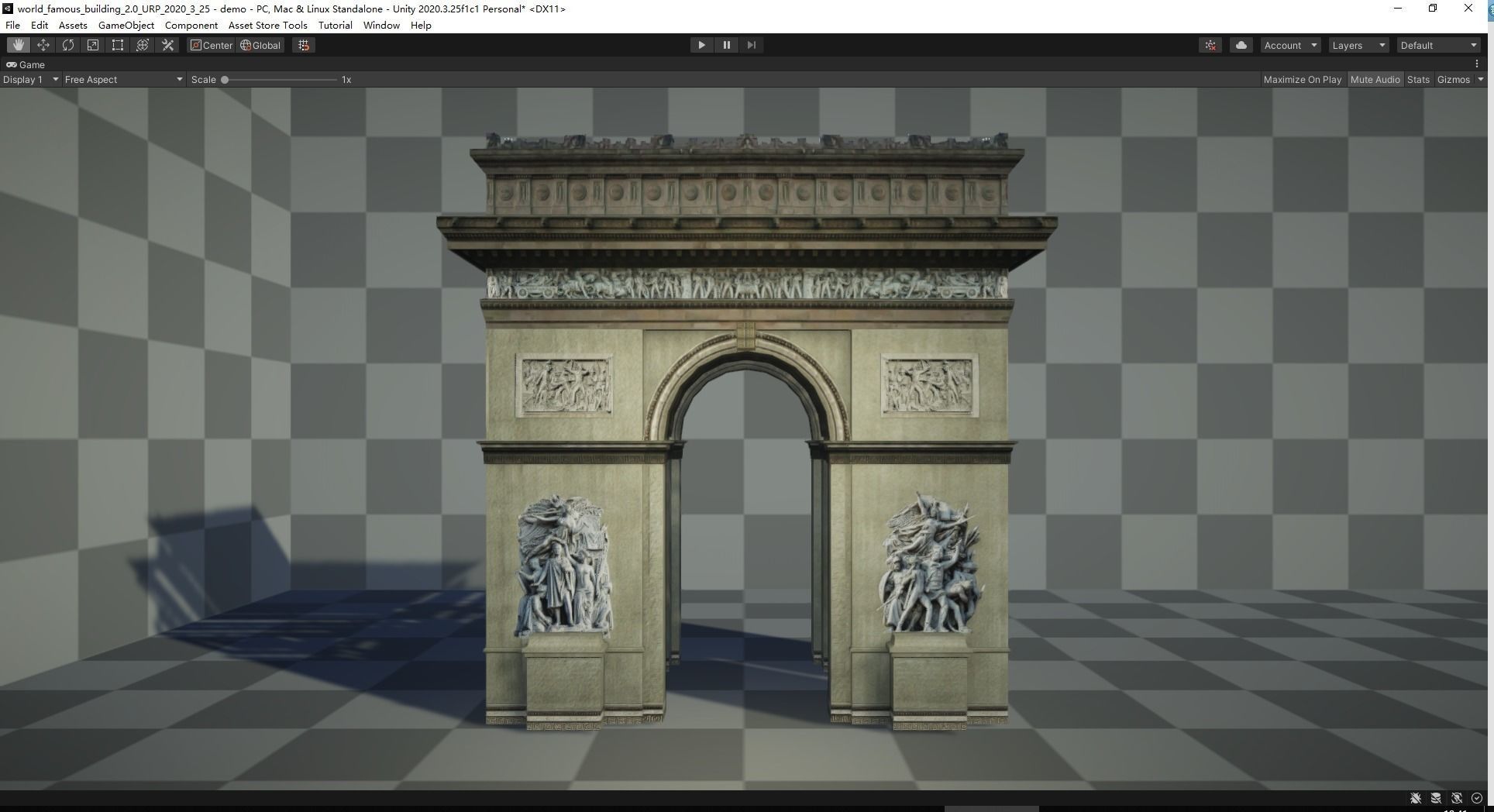This screenshot has height=812, width=1494.
Task: Open the cloud services icon
Action: tap(1241, 45)
